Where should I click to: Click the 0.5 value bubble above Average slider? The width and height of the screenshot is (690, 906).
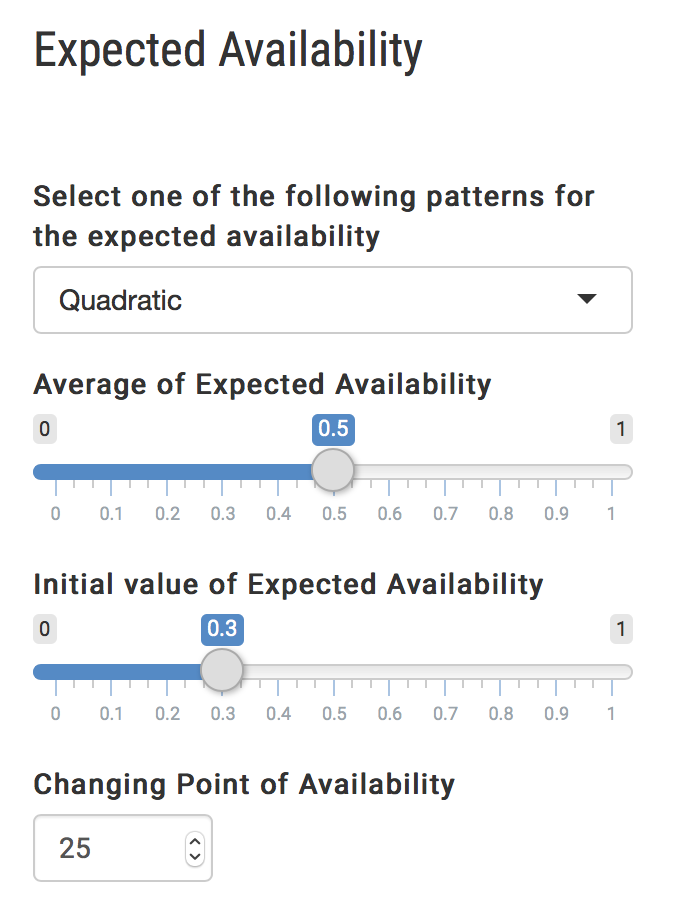tap(333, 429)
